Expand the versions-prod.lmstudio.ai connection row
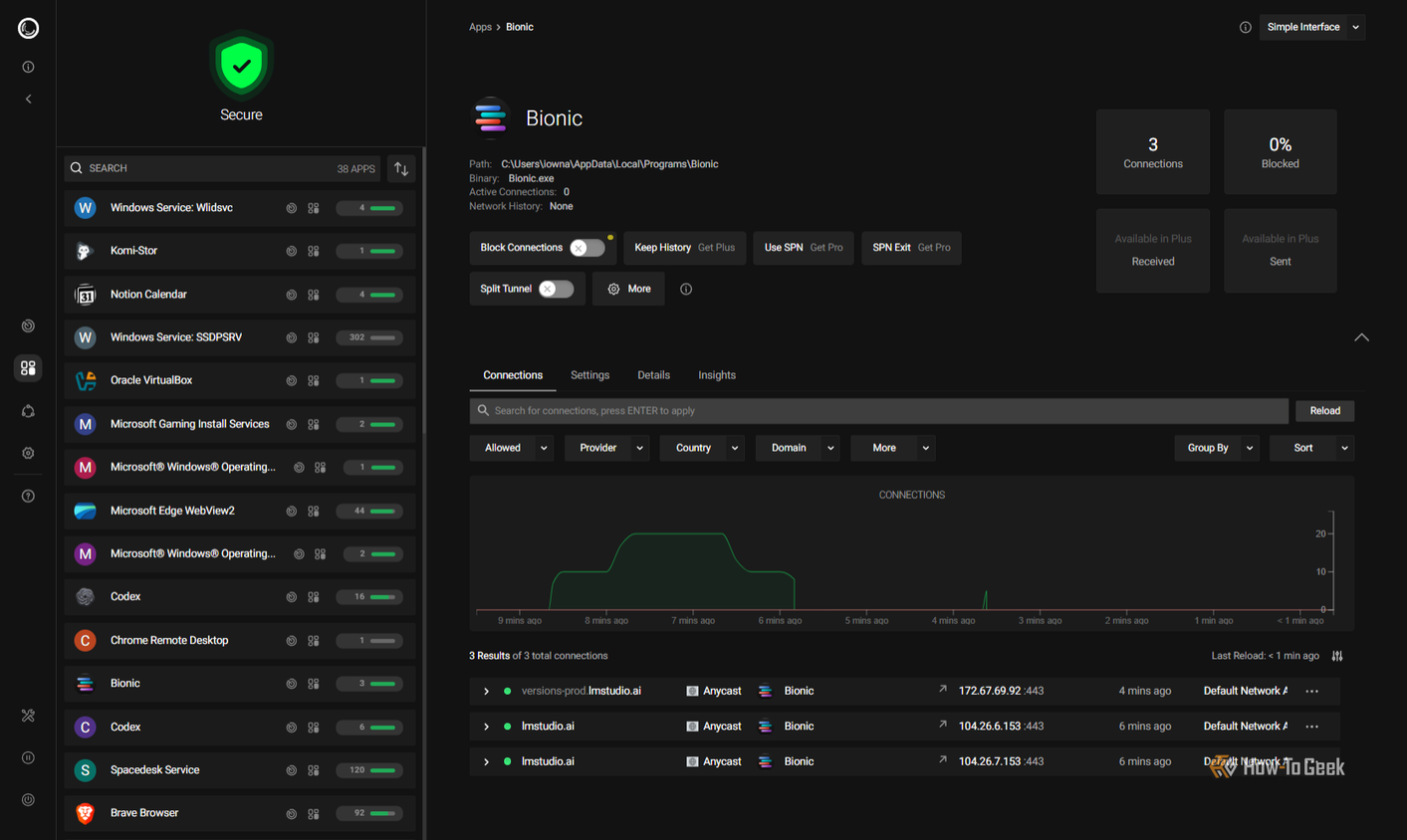The image size is (1407, 840). coord(486,691)
